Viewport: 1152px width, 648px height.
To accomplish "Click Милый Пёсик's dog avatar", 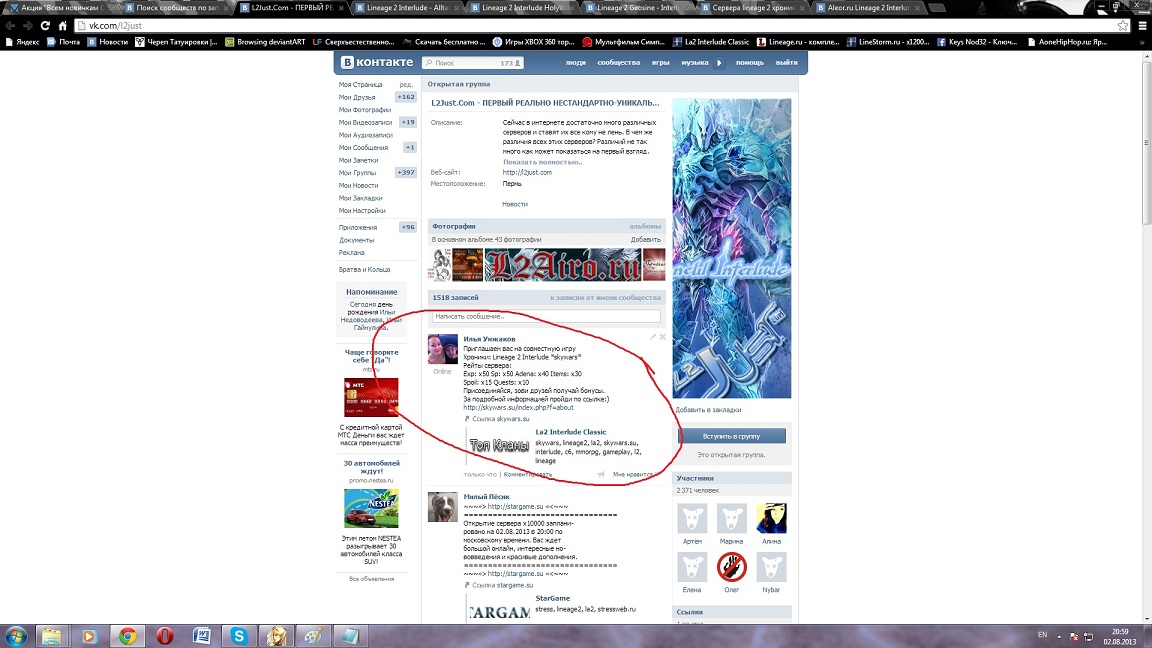I will [442, 507].
